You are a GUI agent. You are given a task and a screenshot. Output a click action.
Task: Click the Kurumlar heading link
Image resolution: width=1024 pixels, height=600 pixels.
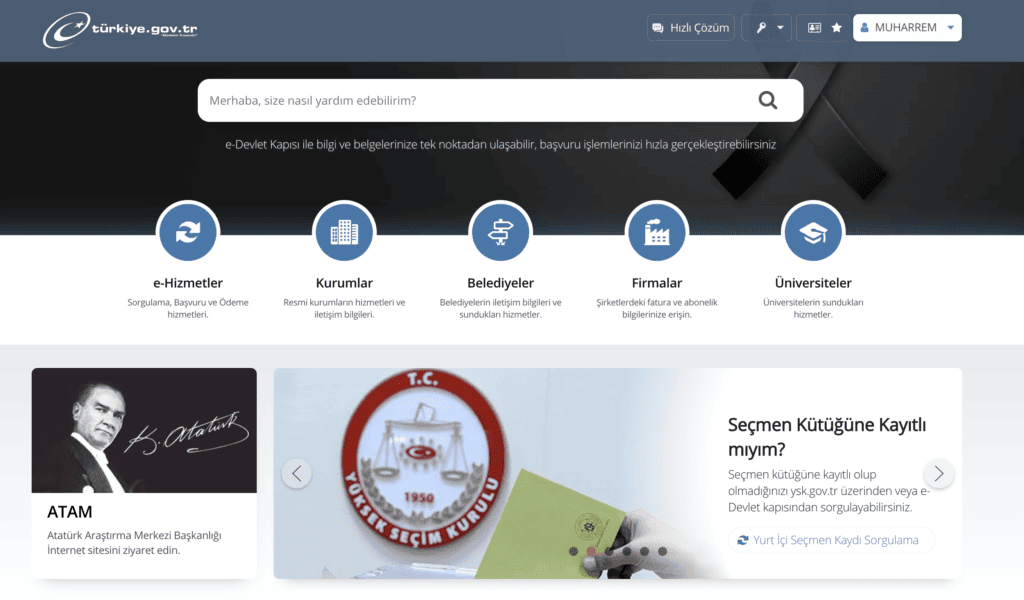pos(344,283)
